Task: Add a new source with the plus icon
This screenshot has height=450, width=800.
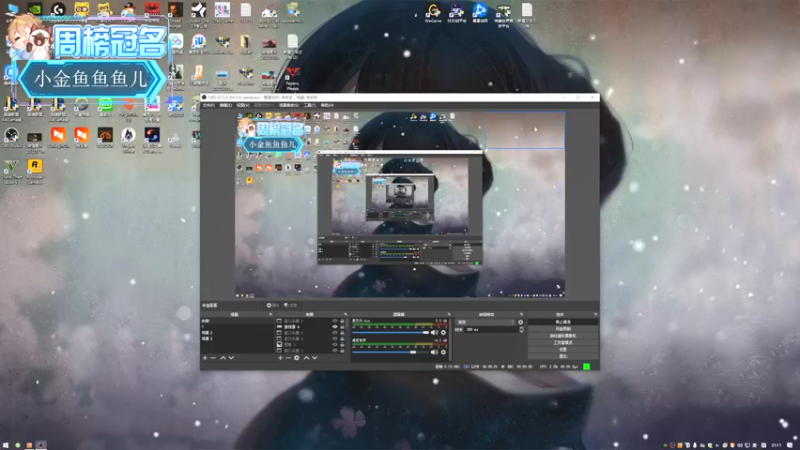Action: (x=280, y=358)
